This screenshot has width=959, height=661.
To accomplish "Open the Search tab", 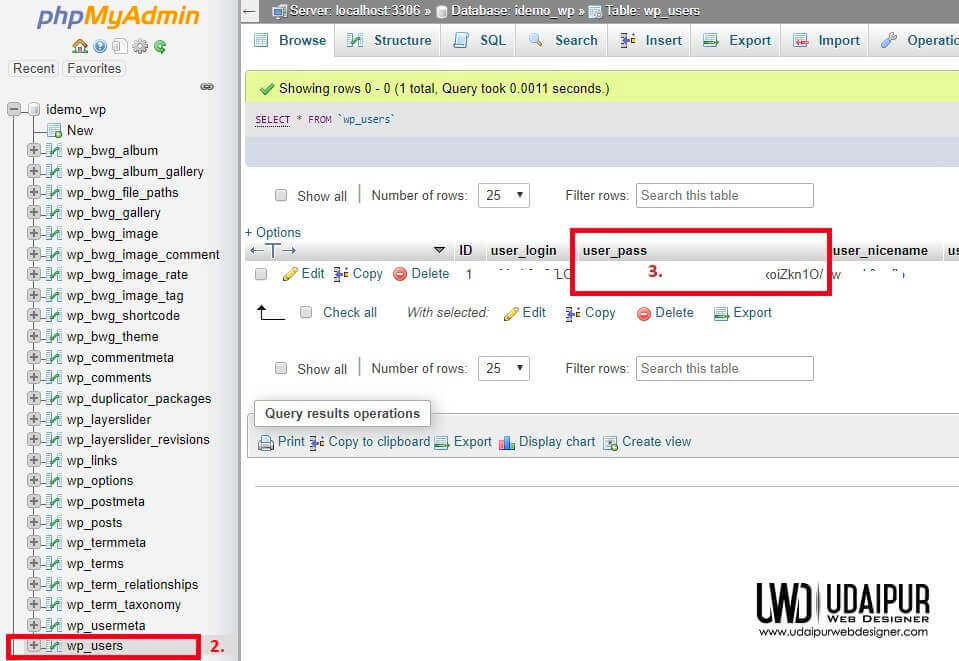I will (x=561, y=40).
